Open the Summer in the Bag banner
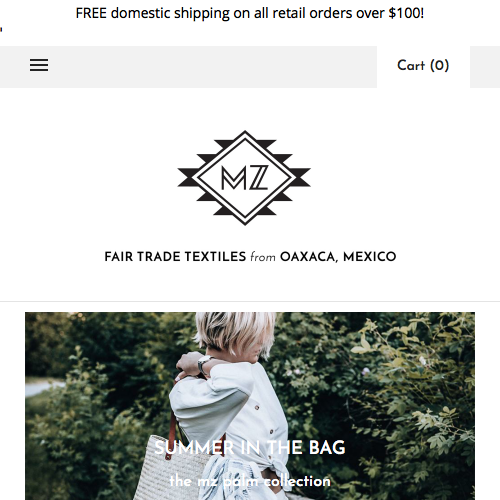Viewport: 500px width, 500px height. coord(250,406)
